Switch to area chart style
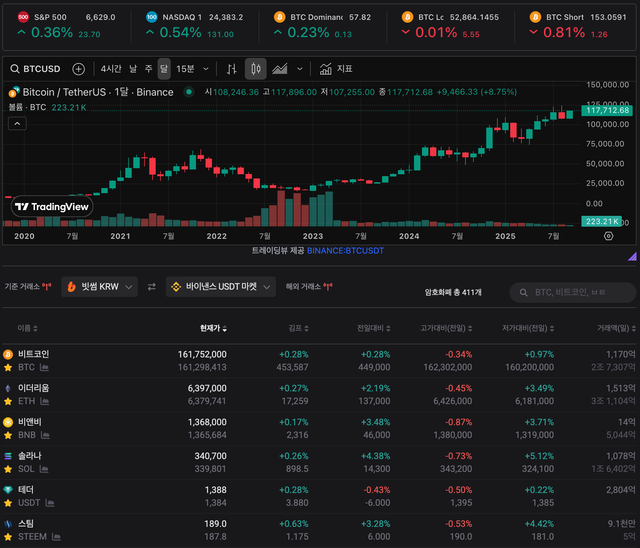 (x=280, y=69)
